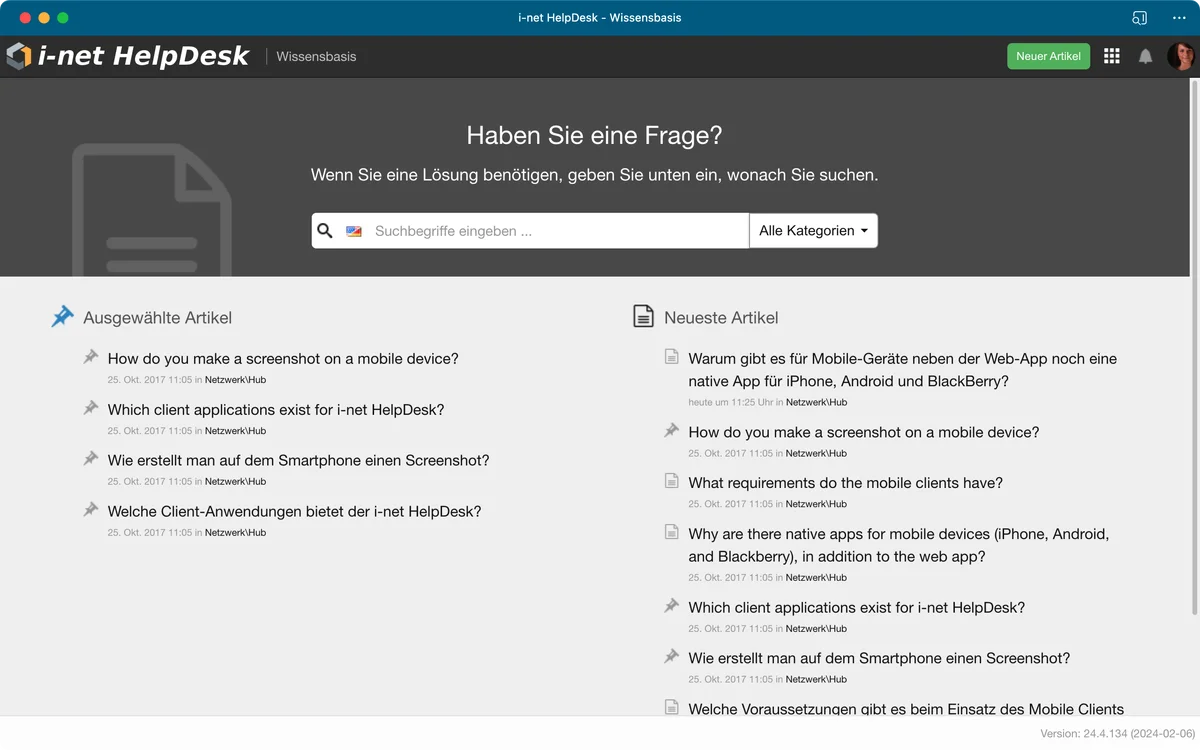The width and height of the screenshot is (1200, 750).
Task: Click the user profile avatar
Action: tap(1180, 56)
